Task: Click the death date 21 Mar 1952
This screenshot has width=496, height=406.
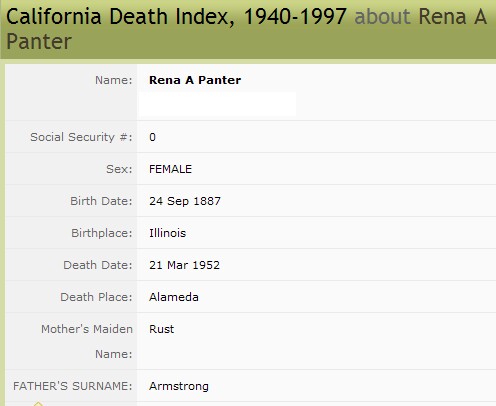Action: (184, 265)
